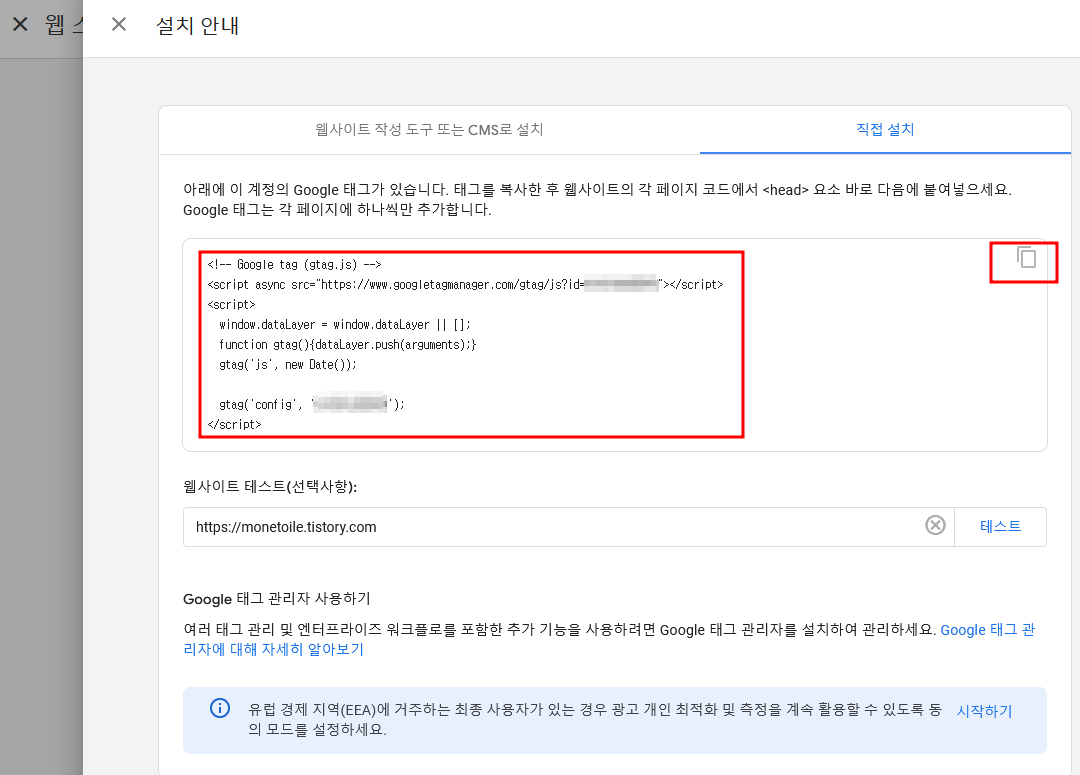Click the script async src googletagmanager line
Screen dimensions: 1080x775
pyautogui.click(x=465, y=285)
